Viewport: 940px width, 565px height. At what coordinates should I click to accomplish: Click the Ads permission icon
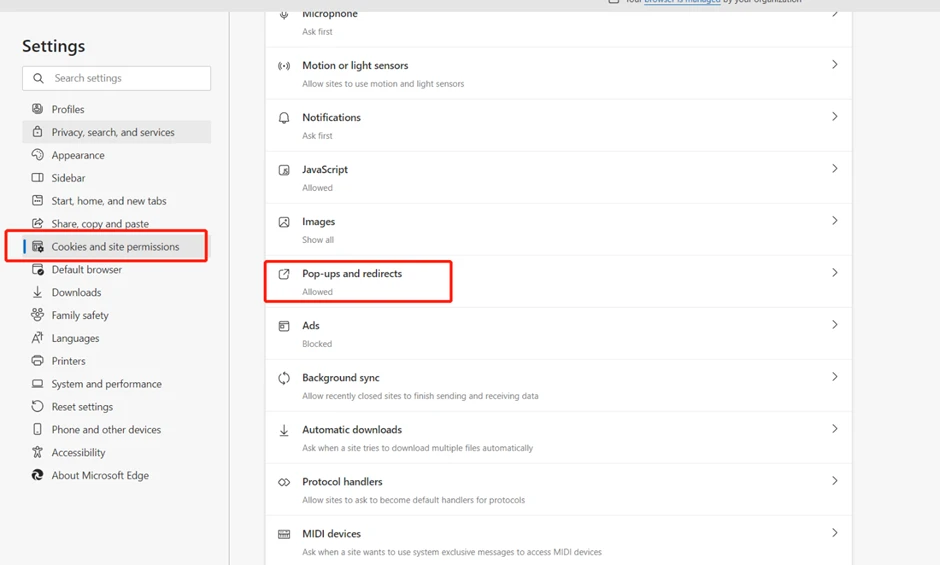point(284,326)
